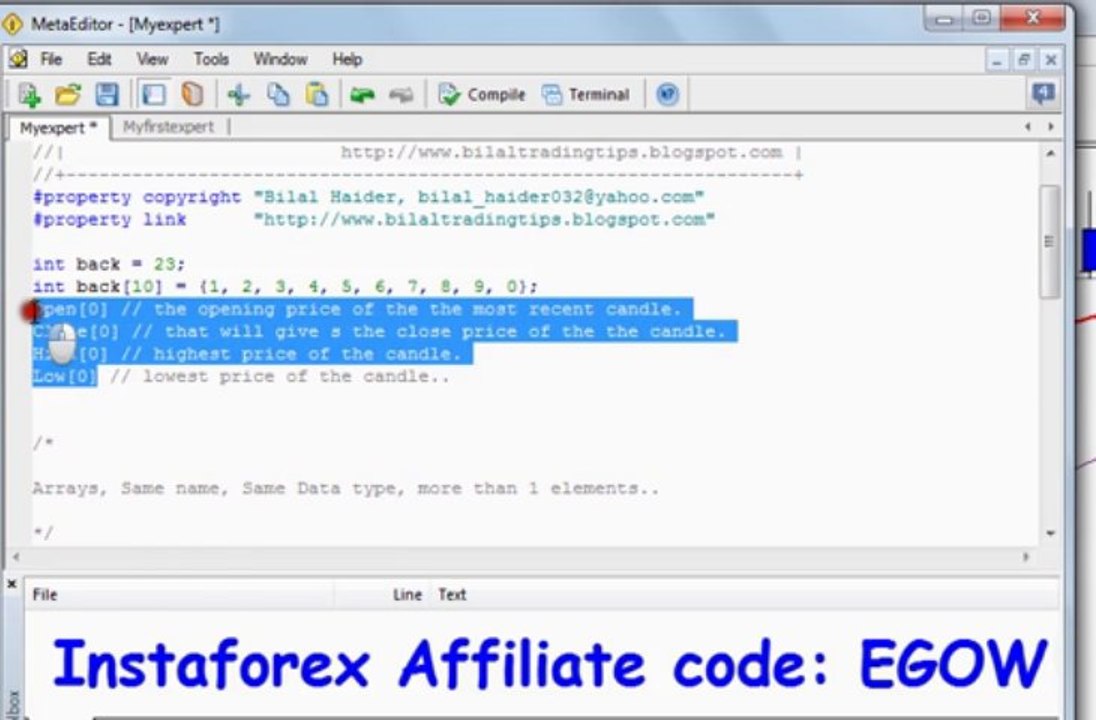1096x720 pixels.
Task: Click the '#property link' line
Action: pyautogui.click(x=374, y=219)
